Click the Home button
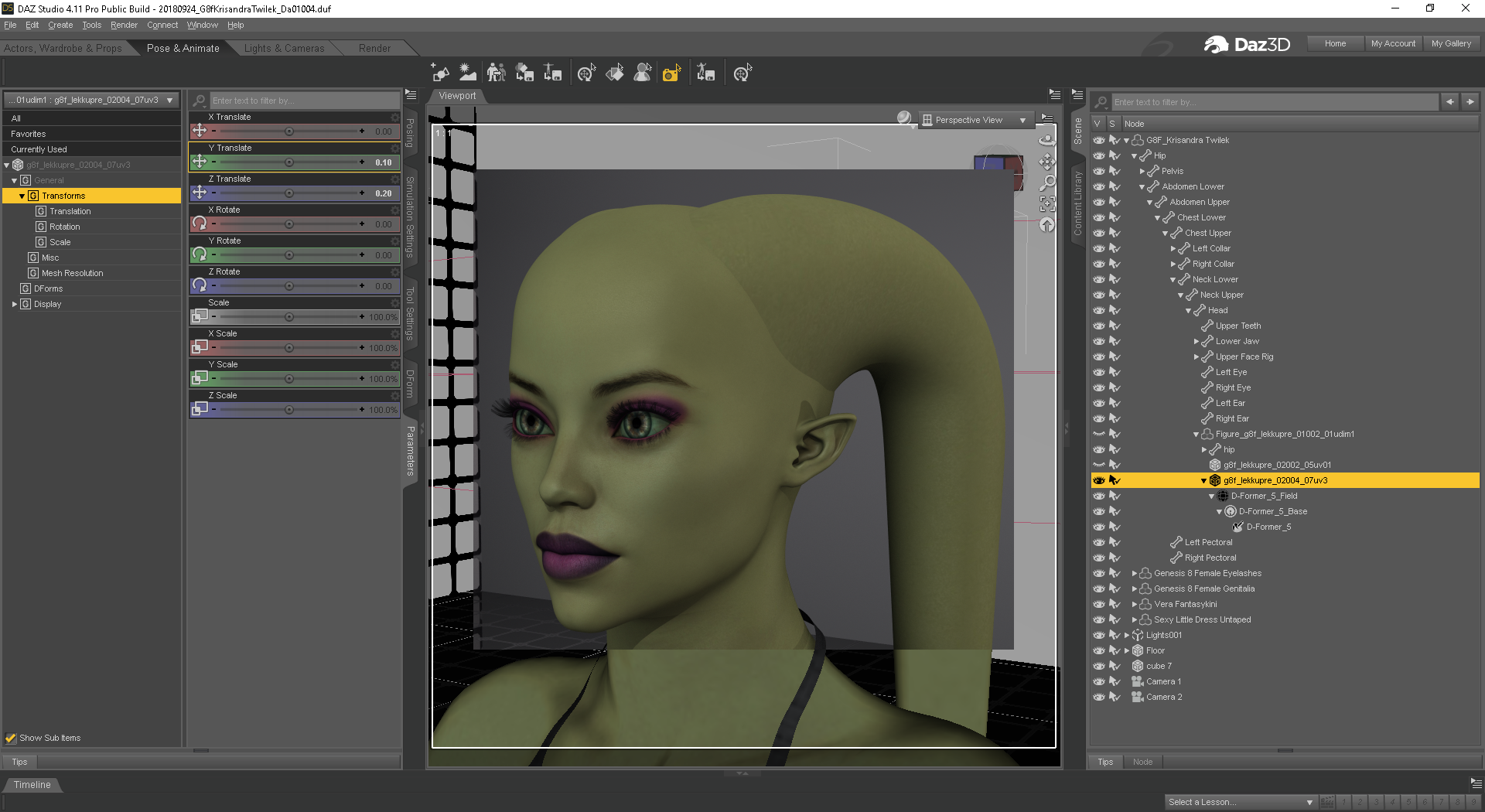Viewport: 1485px width, 812px height. click(1335, 43)
